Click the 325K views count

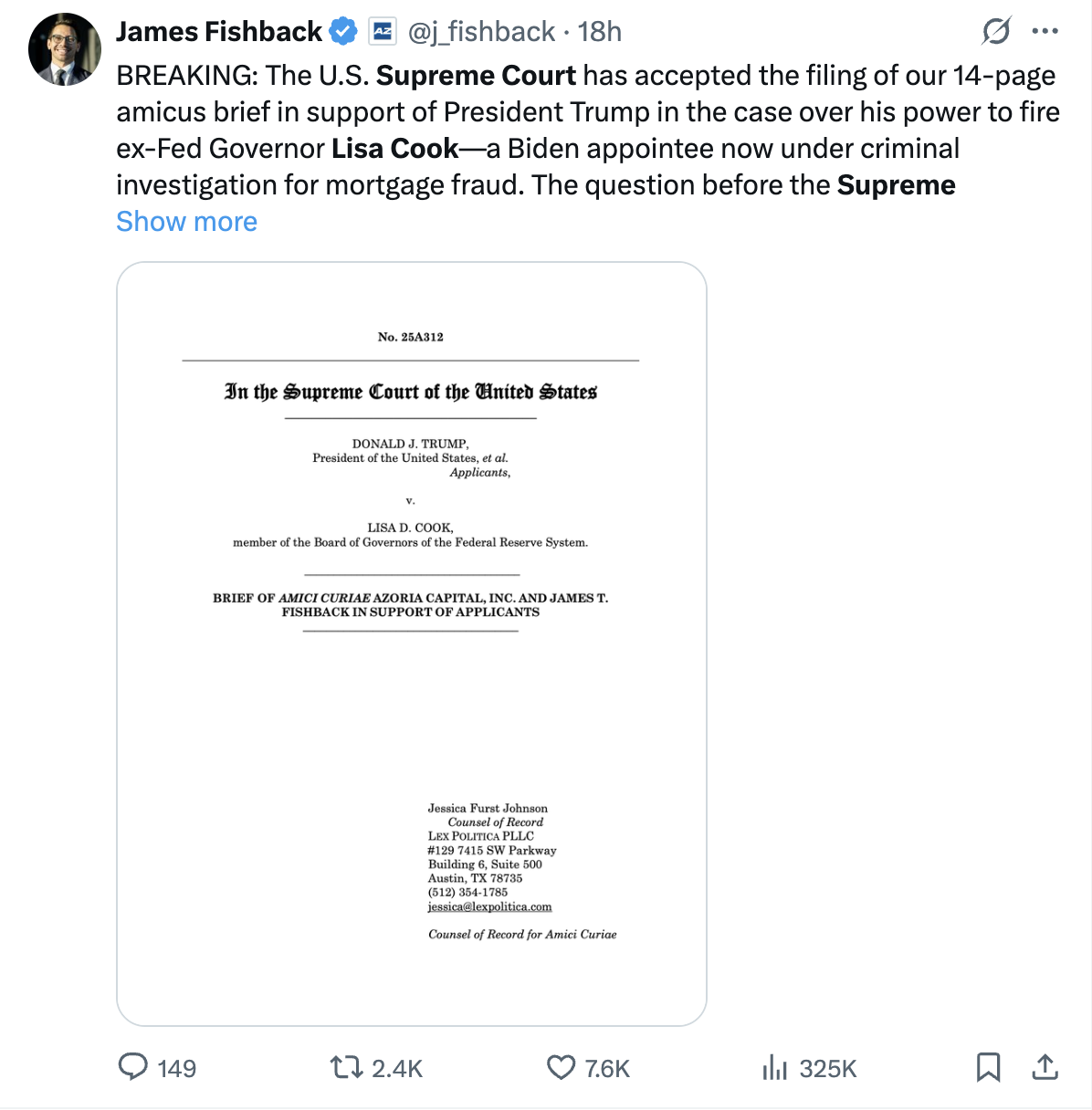(828, 1069)
